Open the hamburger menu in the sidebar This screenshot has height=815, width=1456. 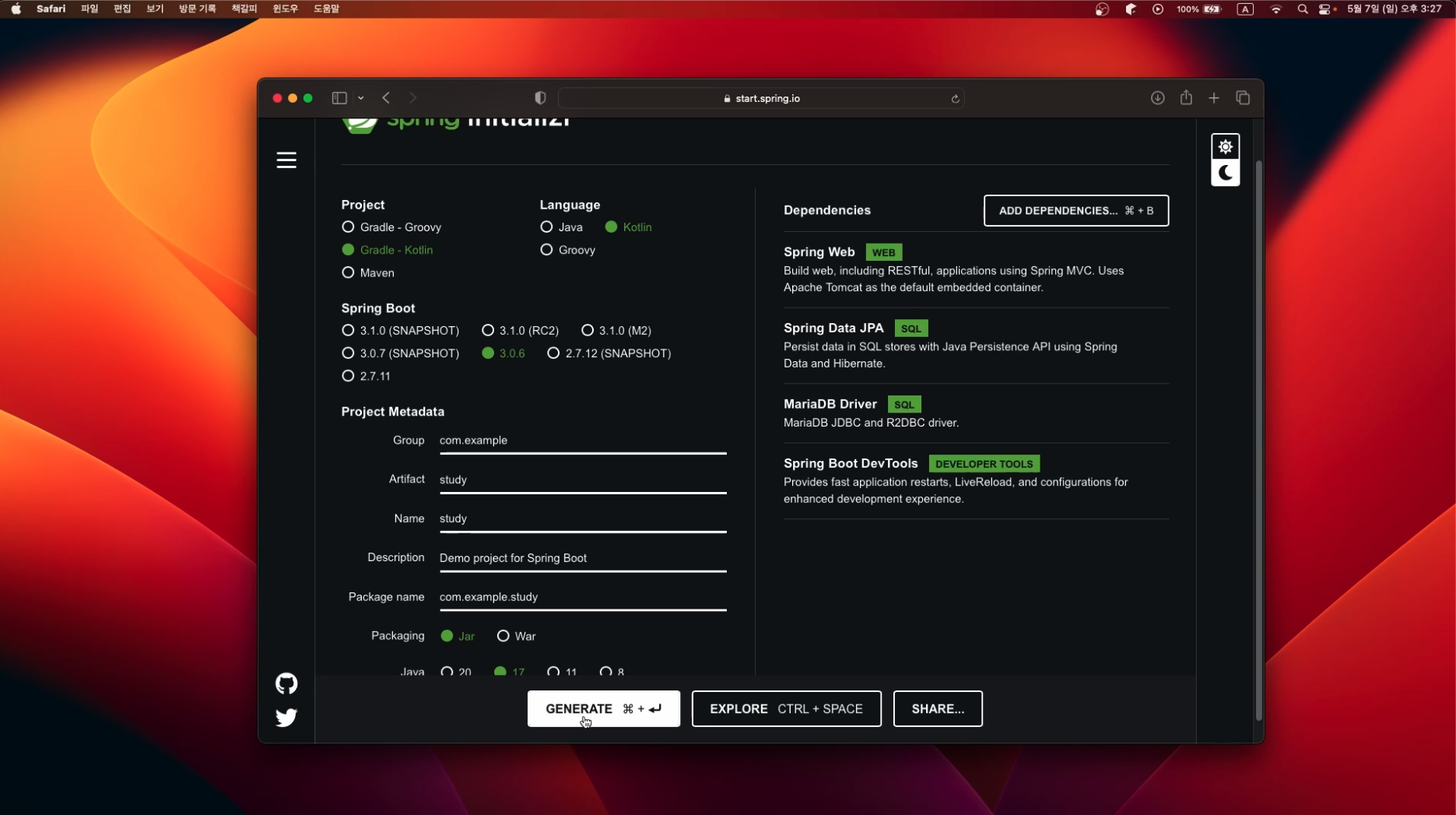point(286,160)
